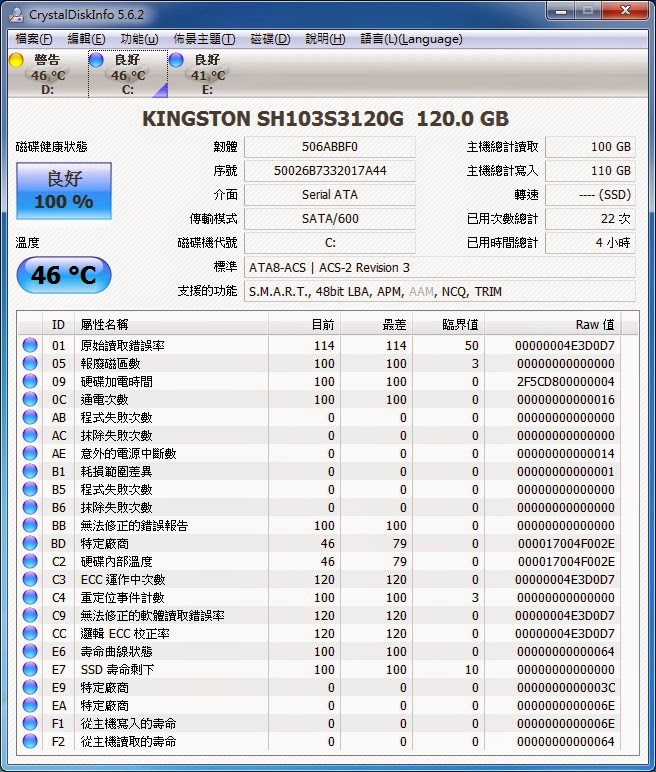Viewport: 656px width, 772px height.
Task: Click status icon of row E6 壽命曲線狀態
Action: pos(30,651)
